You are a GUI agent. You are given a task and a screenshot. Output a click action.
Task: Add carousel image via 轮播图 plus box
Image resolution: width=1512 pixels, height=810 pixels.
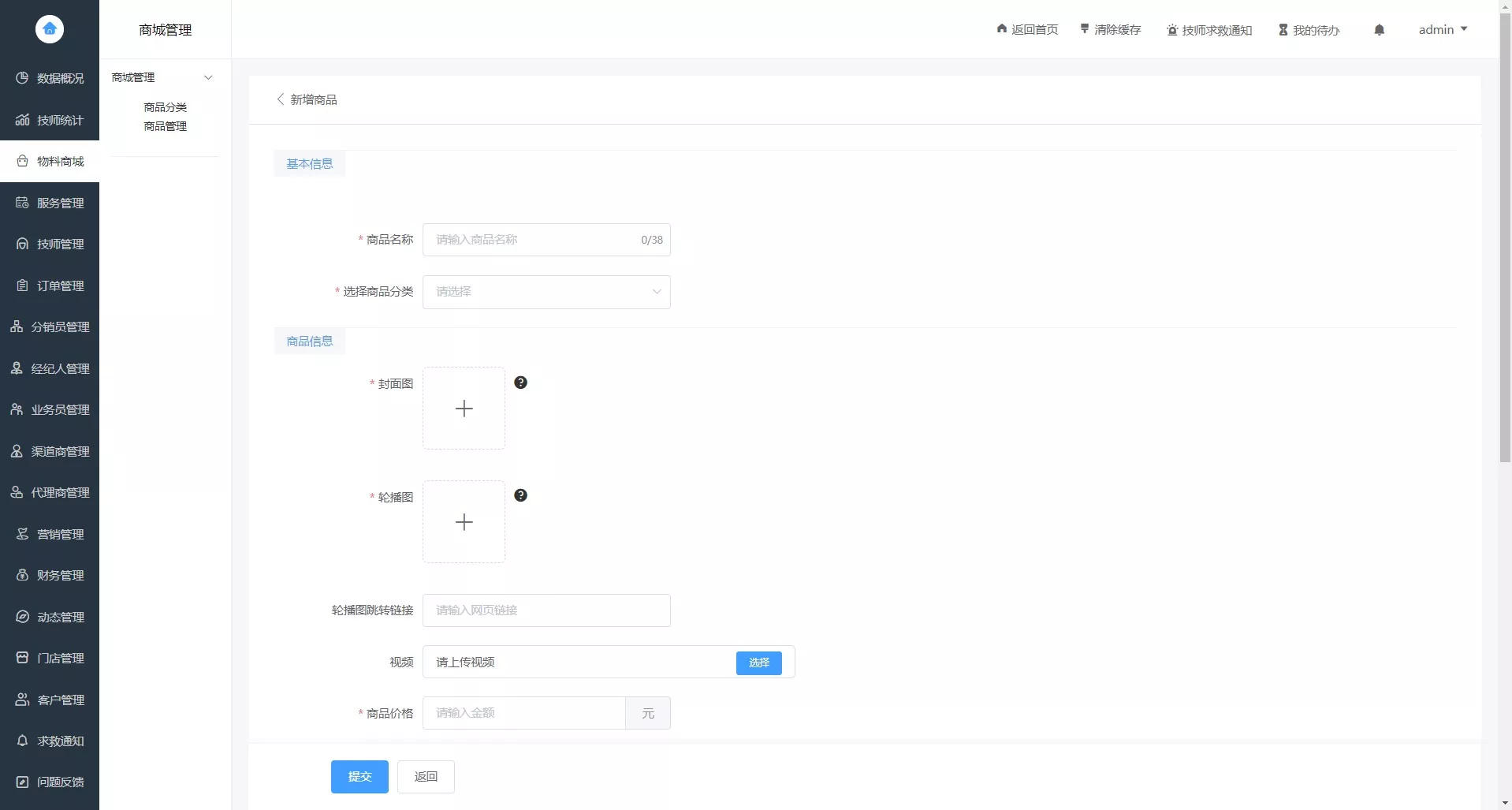pyautogui.click(x=464, y=522)
